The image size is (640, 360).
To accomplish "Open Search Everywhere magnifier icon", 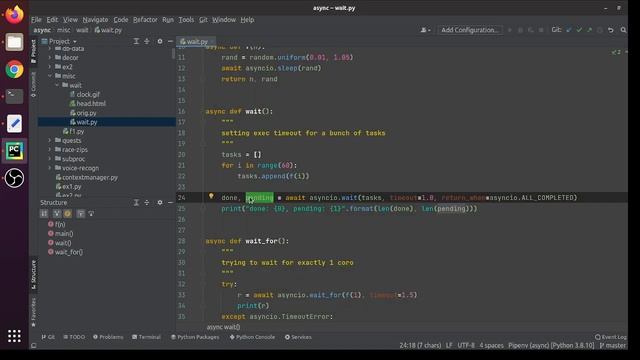I will click(x=623, y=30).
